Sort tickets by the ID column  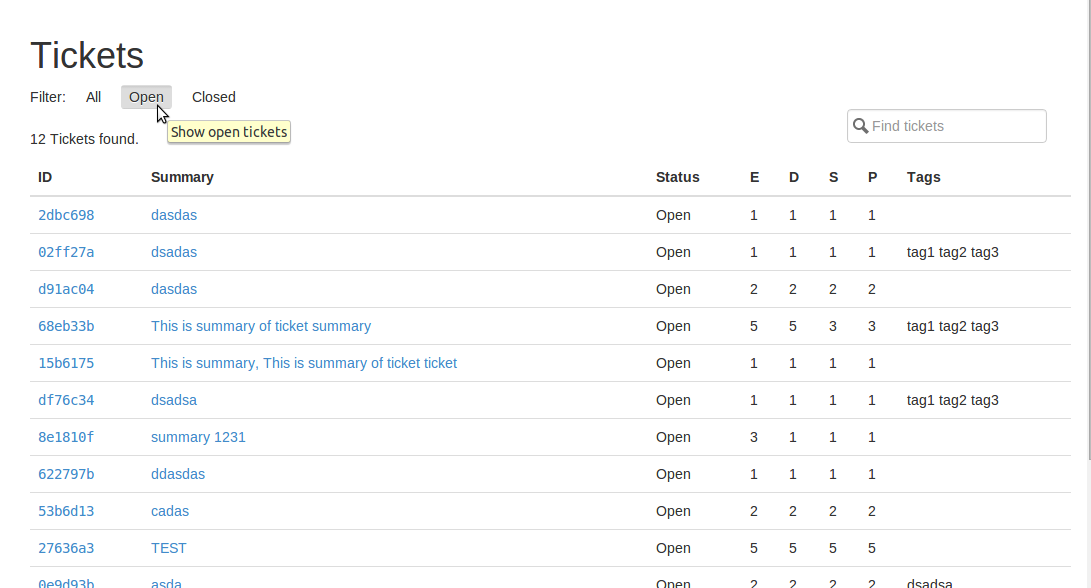(44, 177)
